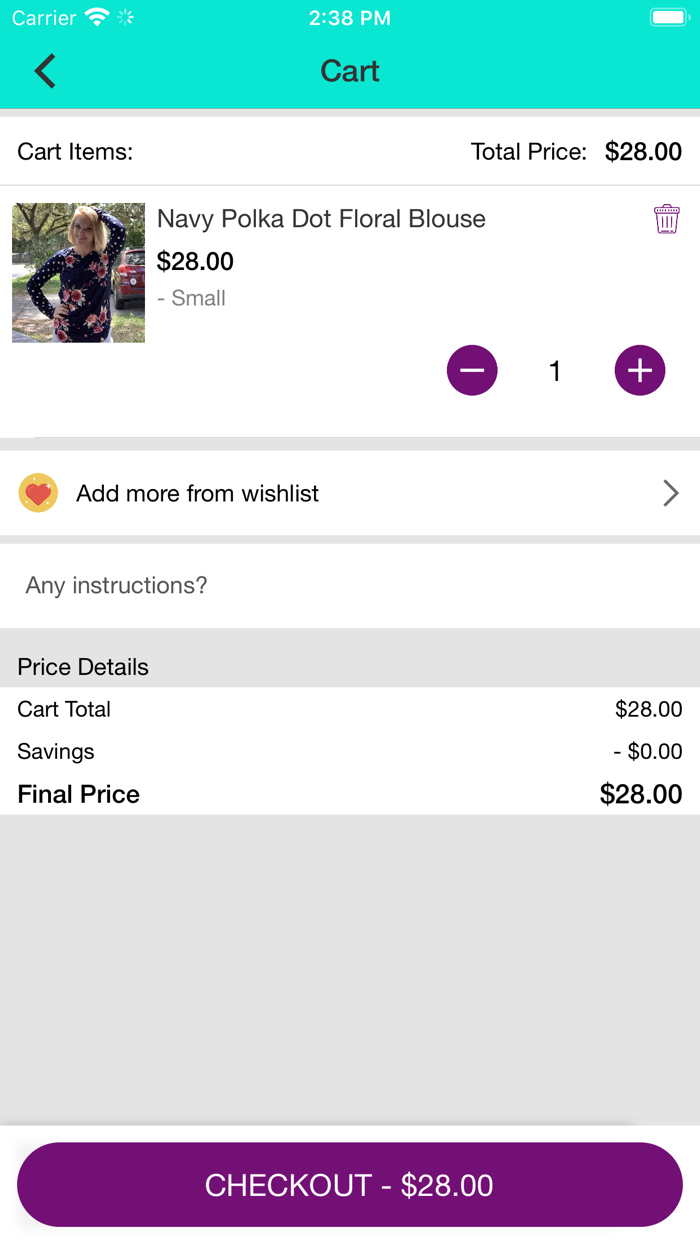
Task: Tap the Final Price amount
Action: [640, 794]
